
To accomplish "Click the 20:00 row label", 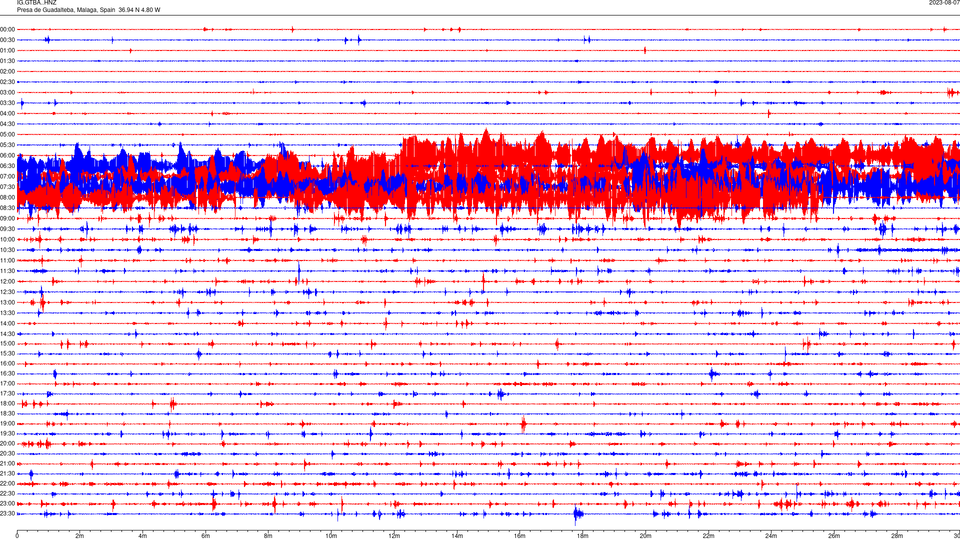I will point(7,443).
